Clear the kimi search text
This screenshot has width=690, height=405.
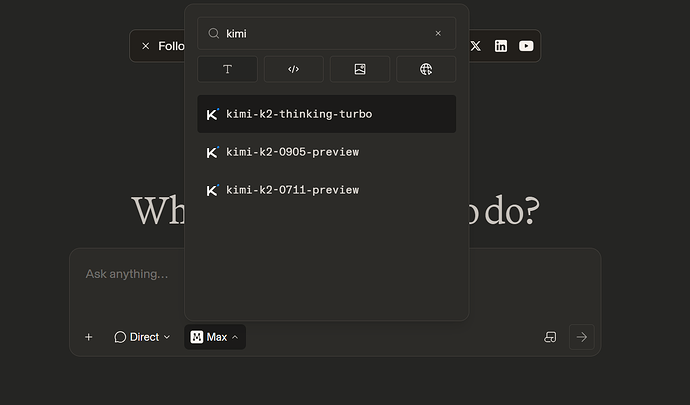pos(438,33)
